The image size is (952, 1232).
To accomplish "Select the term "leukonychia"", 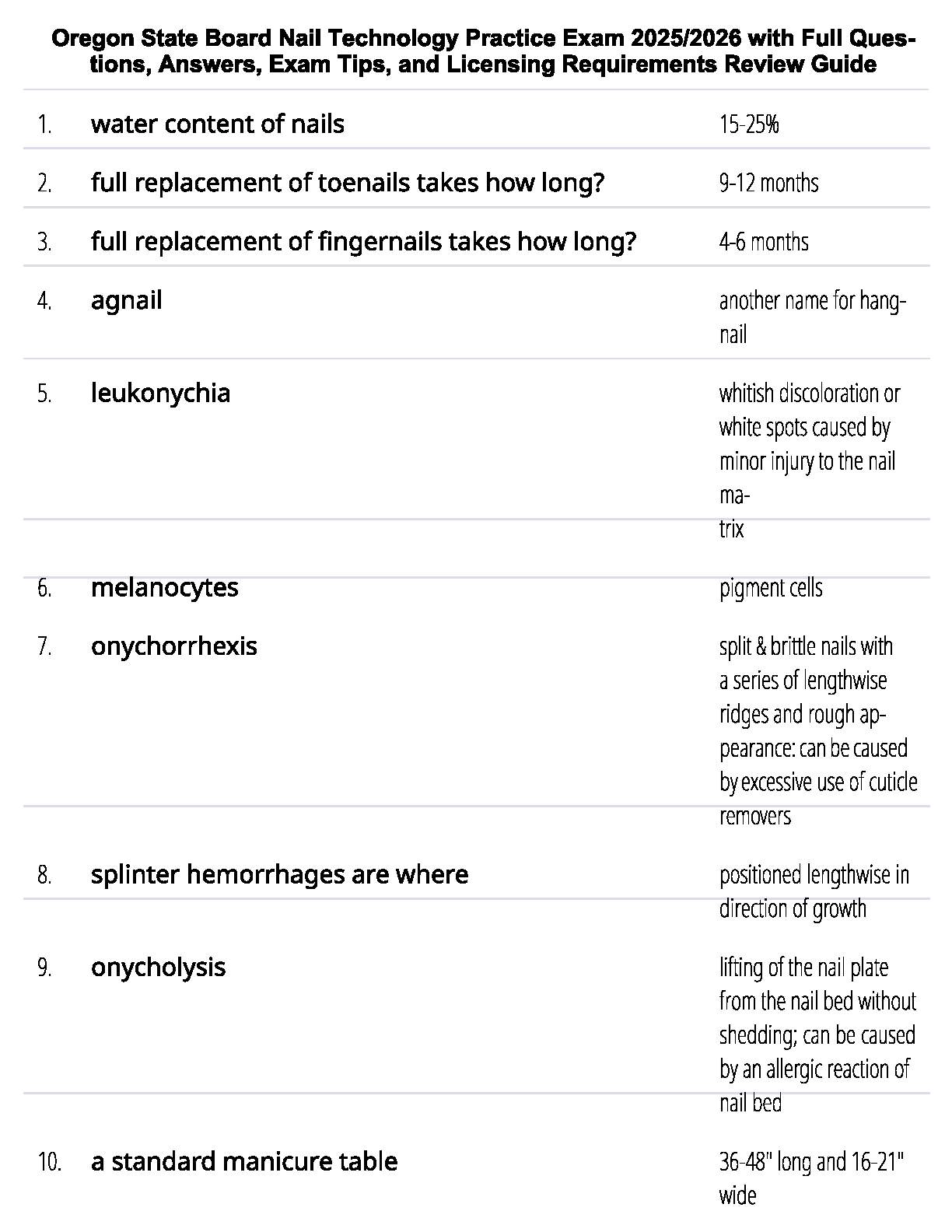I will coord(160,394).
